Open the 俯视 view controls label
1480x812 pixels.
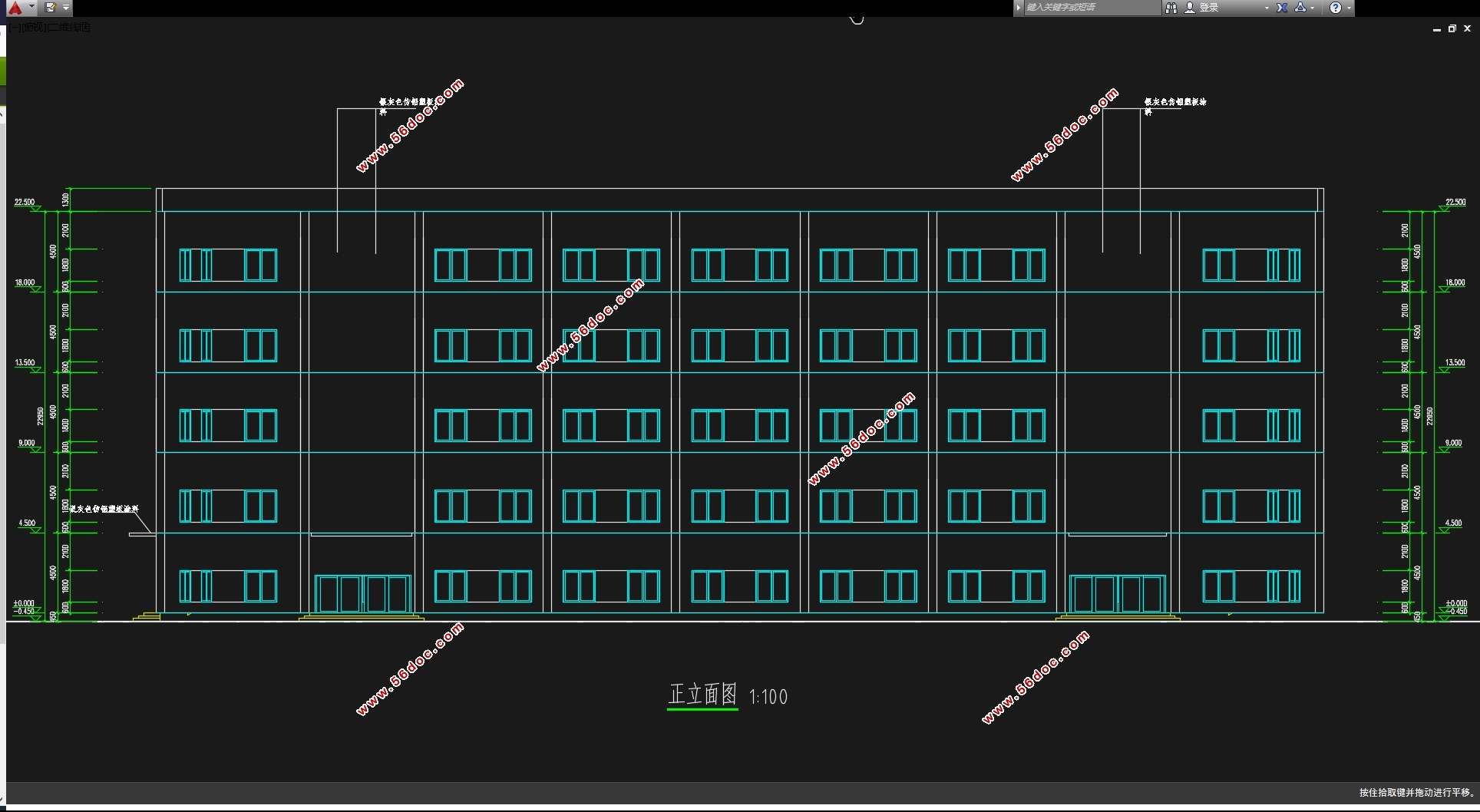35,27
